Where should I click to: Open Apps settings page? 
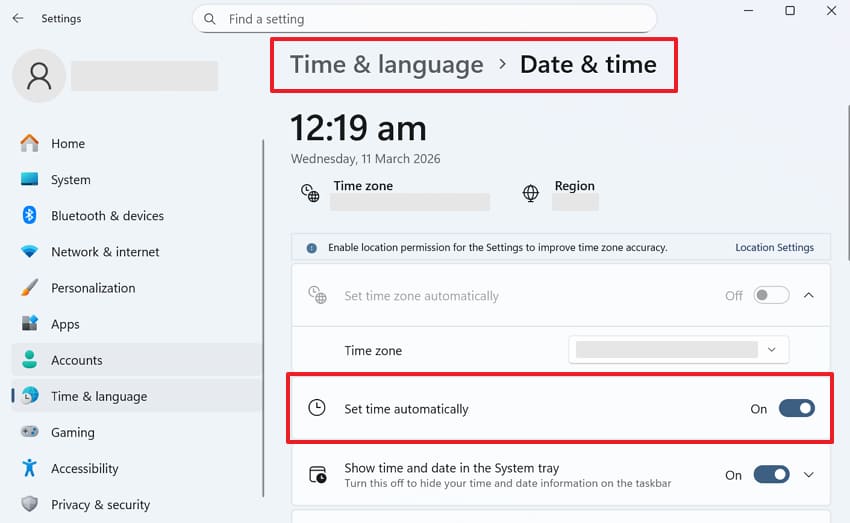pyautogui.click(x=137, y=324)
